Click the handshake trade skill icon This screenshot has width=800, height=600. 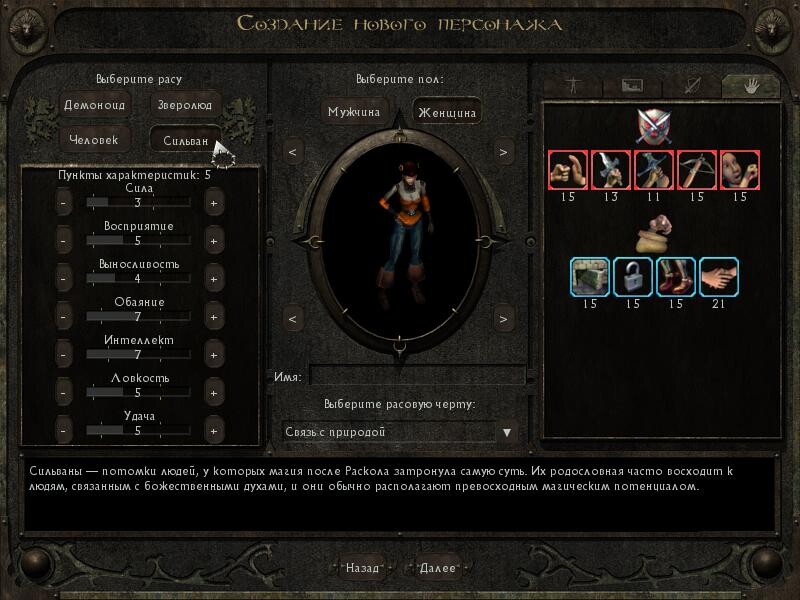(x=718, y=277)
